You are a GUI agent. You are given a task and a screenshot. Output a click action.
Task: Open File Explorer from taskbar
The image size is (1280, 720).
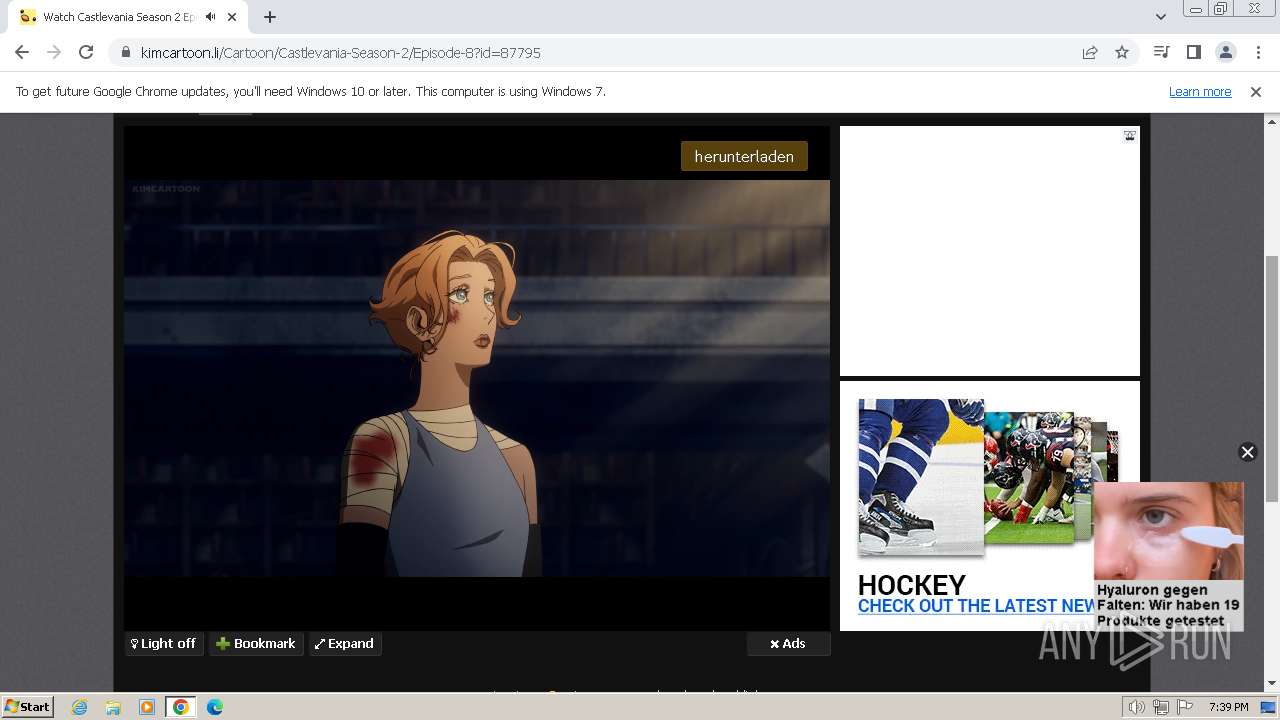[x=113, y=707]
